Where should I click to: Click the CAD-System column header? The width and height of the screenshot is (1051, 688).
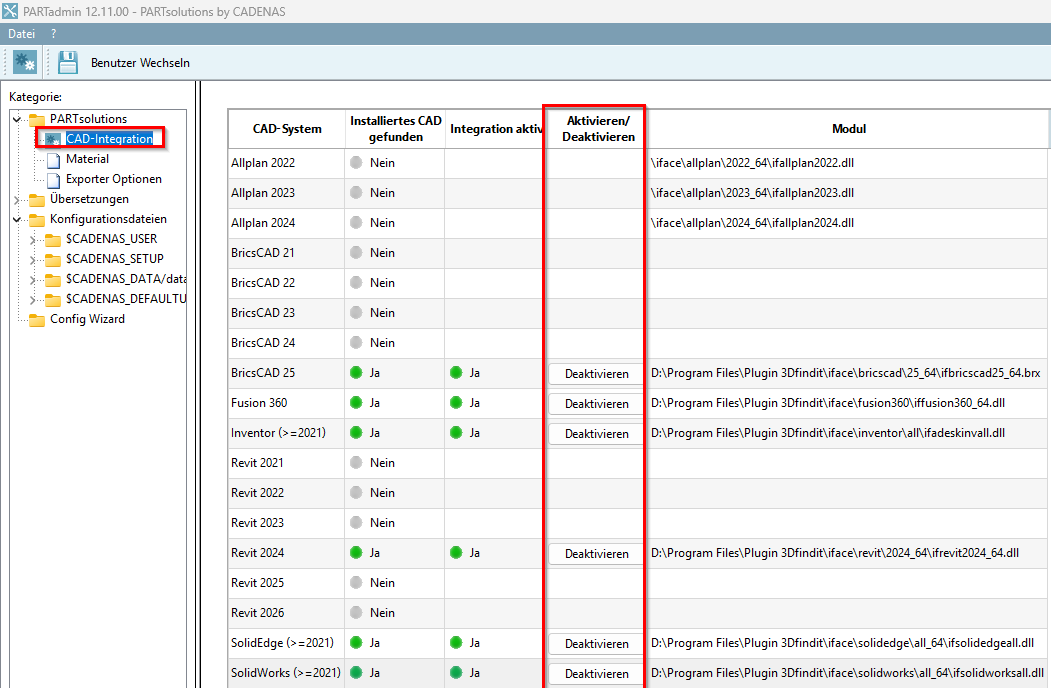(x=287, y=129)
